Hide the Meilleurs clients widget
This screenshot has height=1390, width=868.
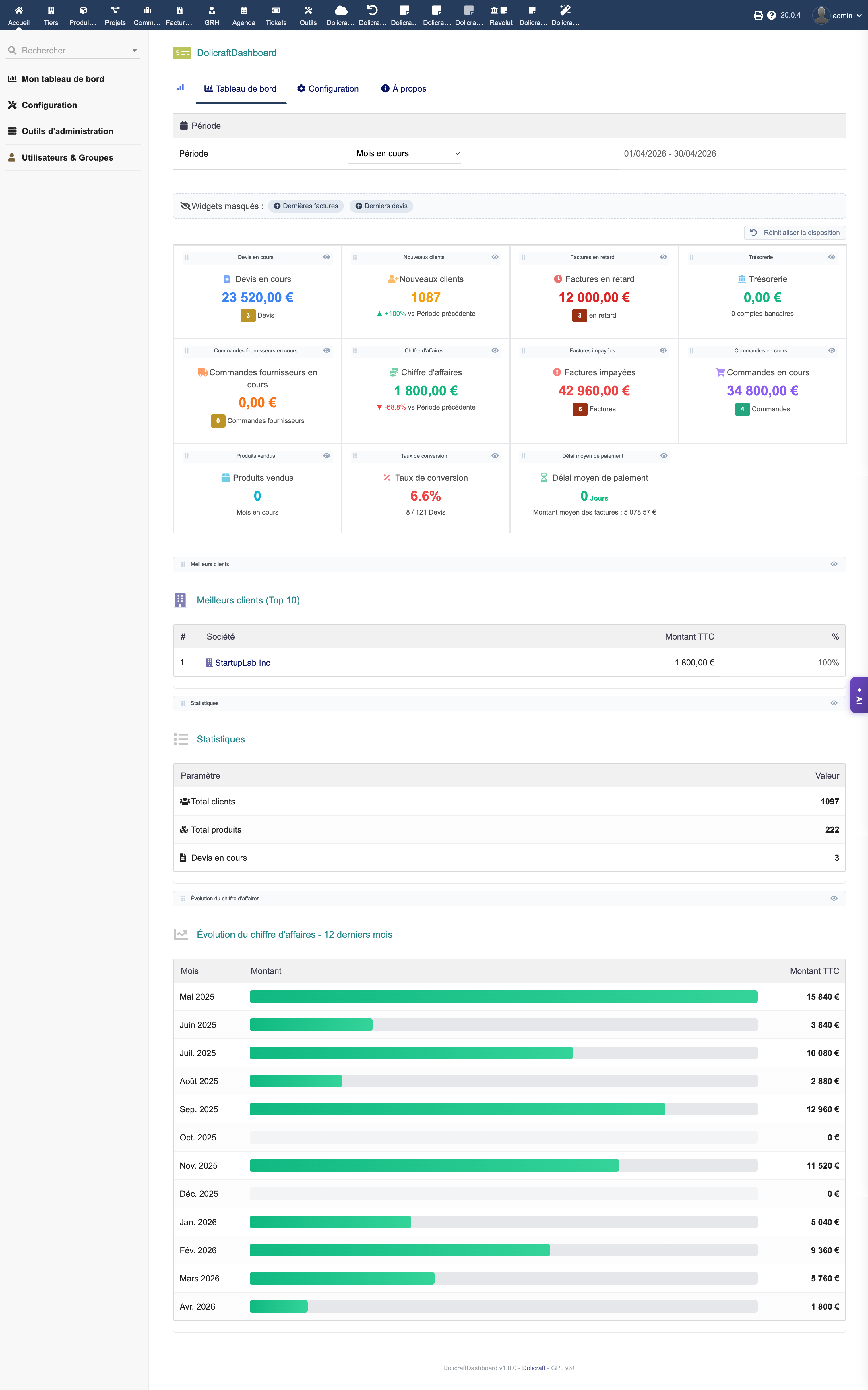click(834, 564)
